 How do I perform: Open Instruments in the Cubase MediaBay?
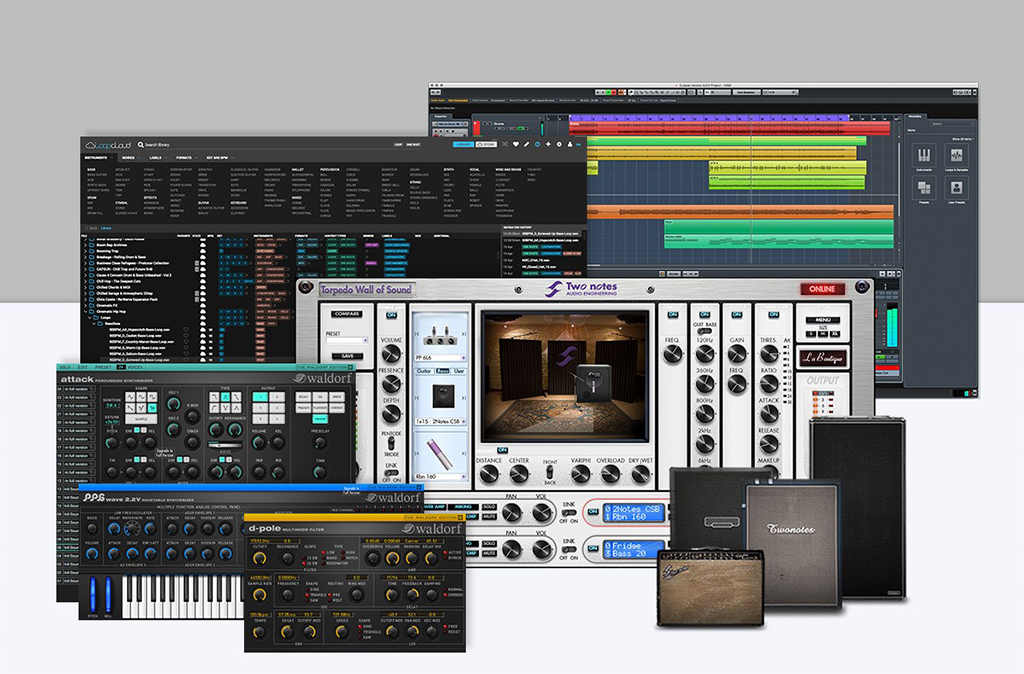tap(923, 156)
